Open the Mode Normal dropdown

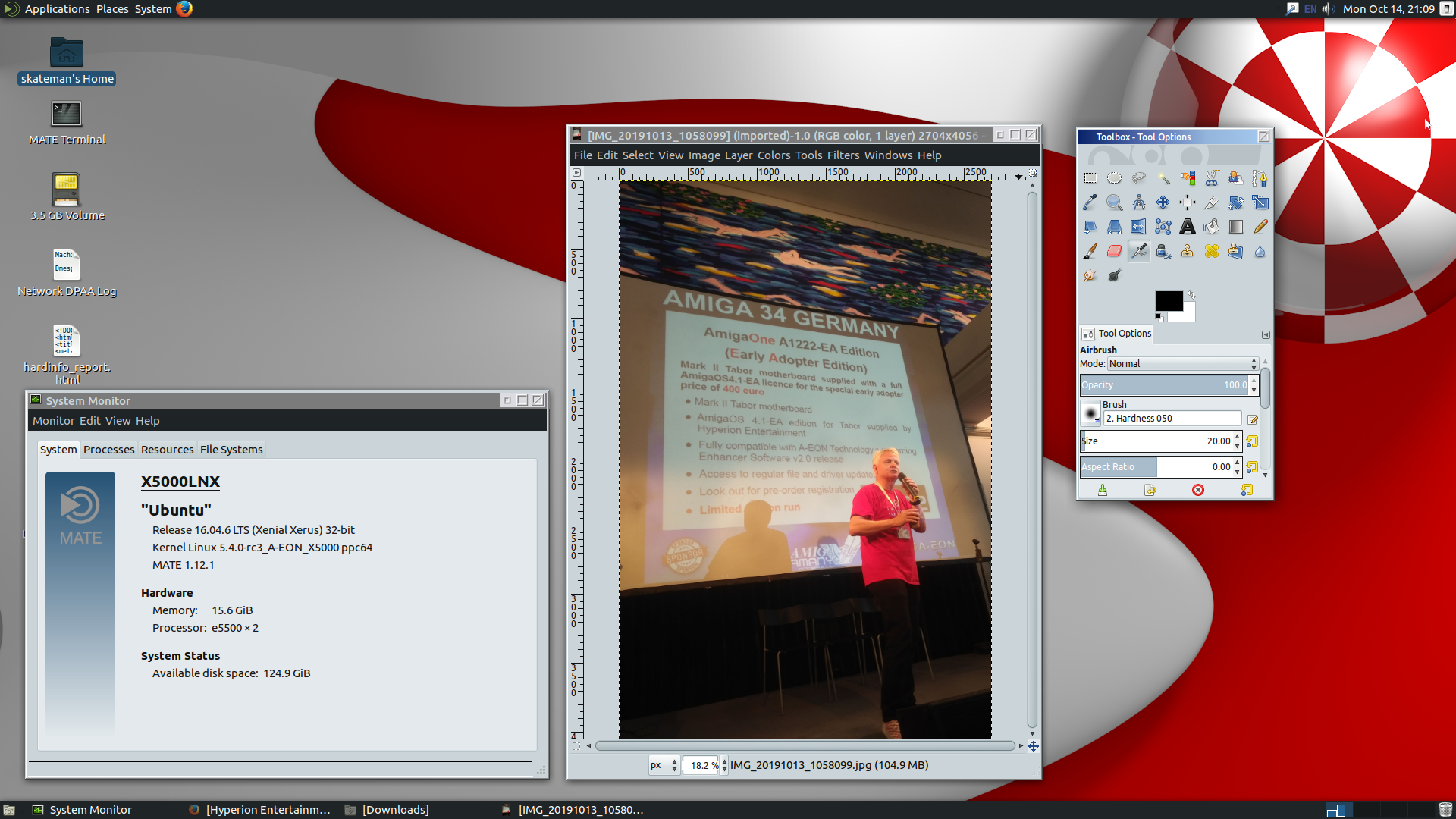click(x=1182, y=364)
